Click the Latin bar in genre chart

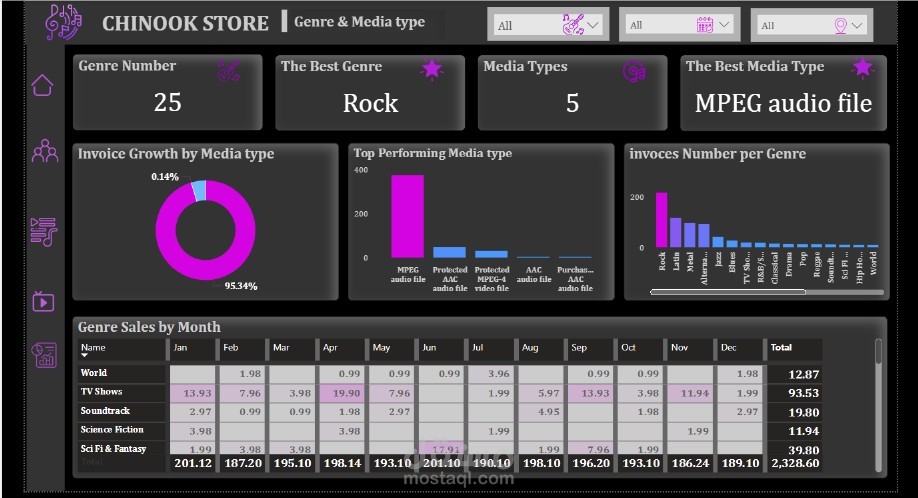[676, 232]
